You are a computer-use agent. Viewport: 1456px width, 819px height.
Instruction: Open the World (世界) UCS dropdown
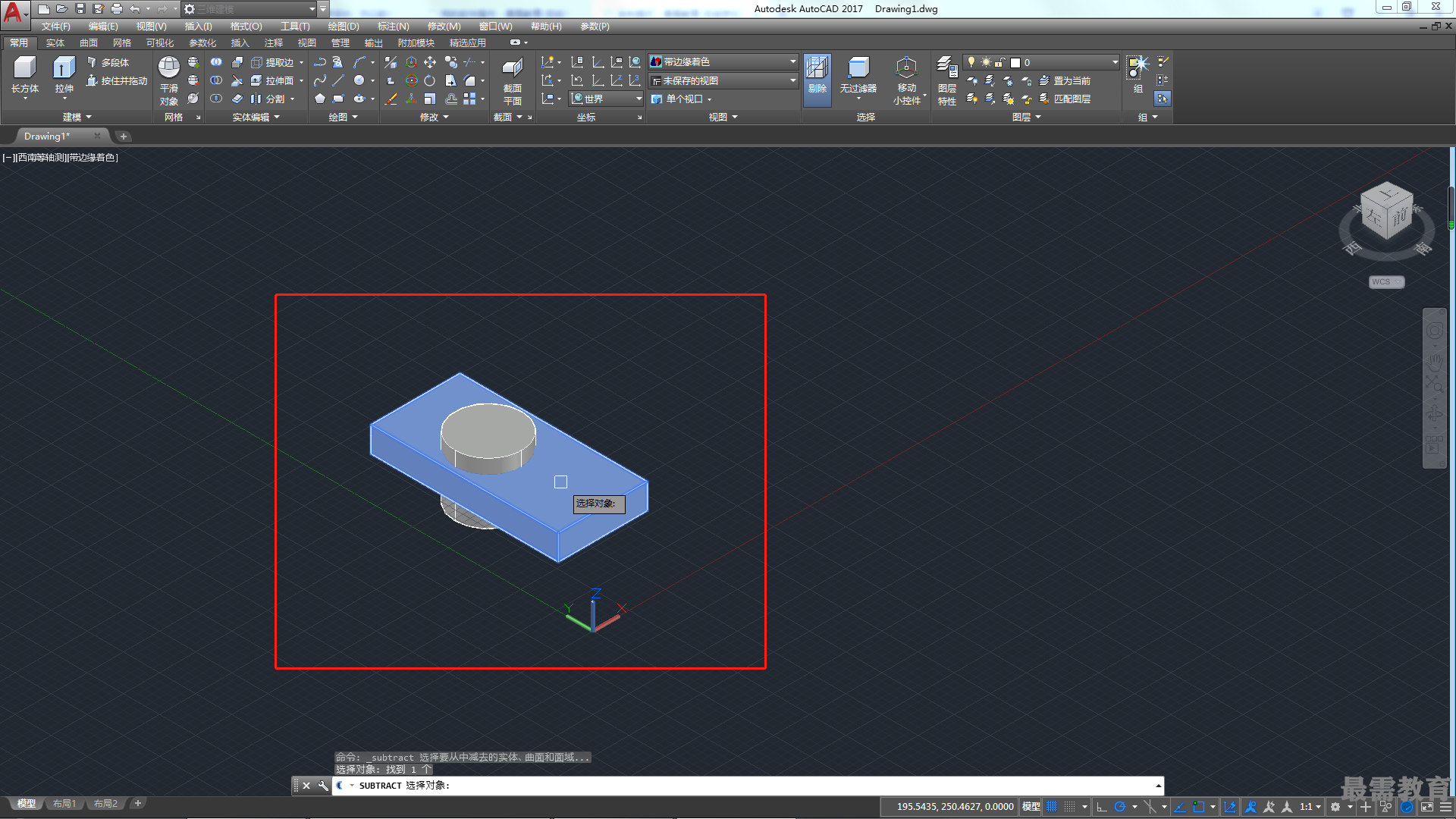point(607,99)
